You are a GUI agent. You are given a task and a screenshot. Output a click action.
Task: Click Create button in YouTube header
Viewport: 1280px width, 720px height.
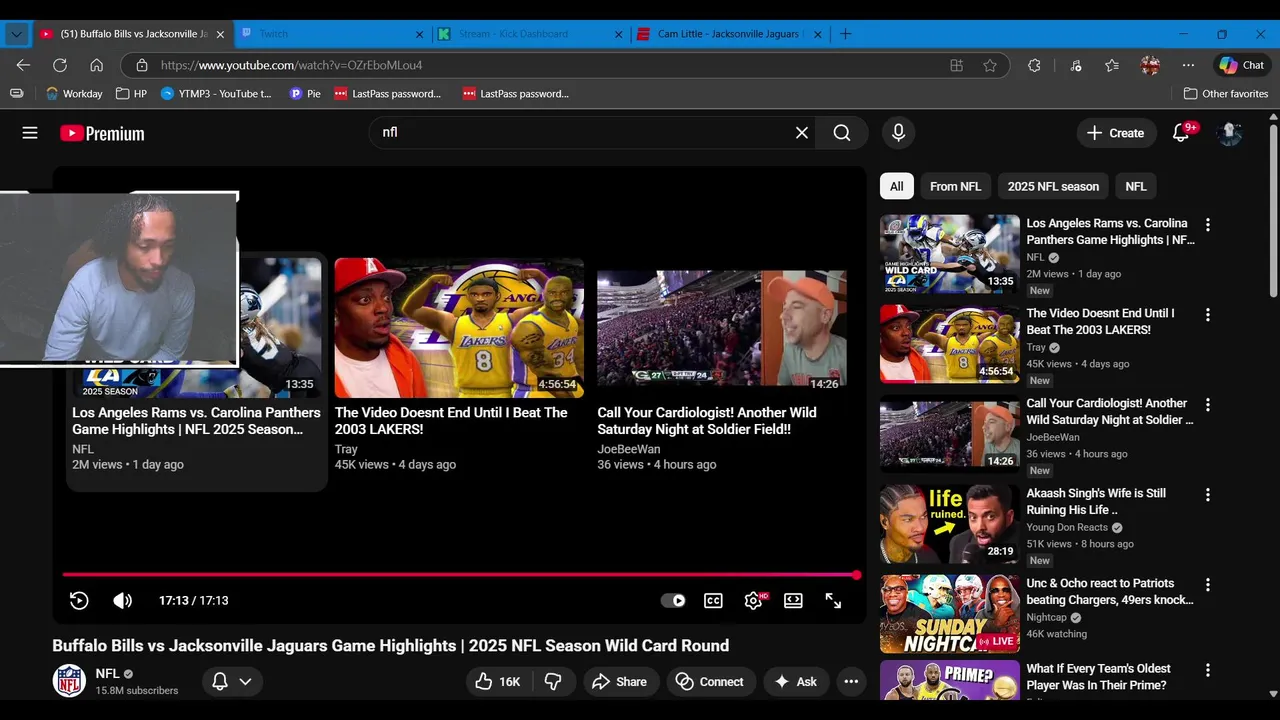[x=1116, y=133]
